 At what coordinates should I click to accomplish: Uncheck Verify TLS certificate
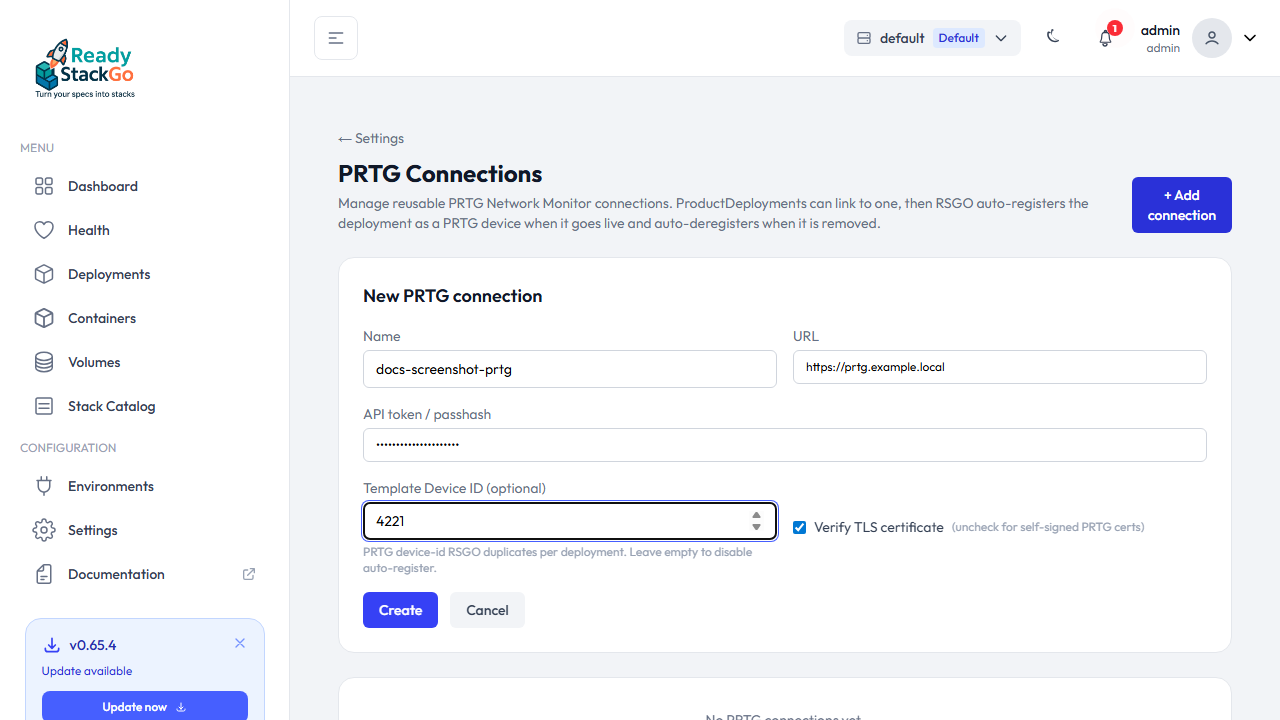tap(799, 527)
